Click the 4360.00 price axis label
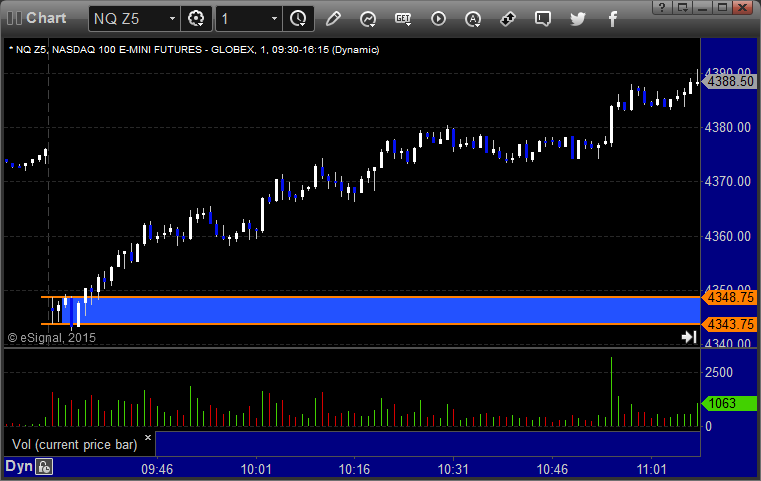This screenshot has width=761, height=481. point(728,236)
